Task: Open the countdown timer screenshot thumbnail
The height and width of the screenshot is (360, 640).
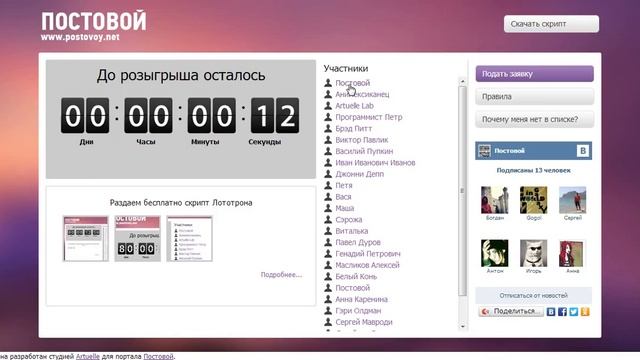Action: coord(138,239)
